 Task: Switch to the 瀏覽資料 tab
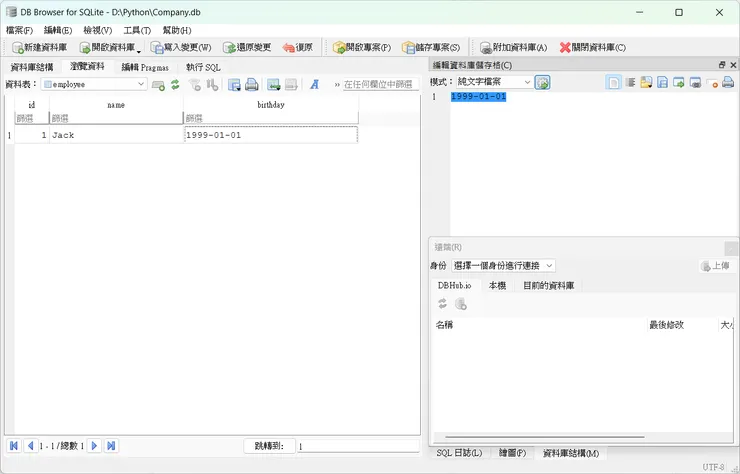point(87,67)
